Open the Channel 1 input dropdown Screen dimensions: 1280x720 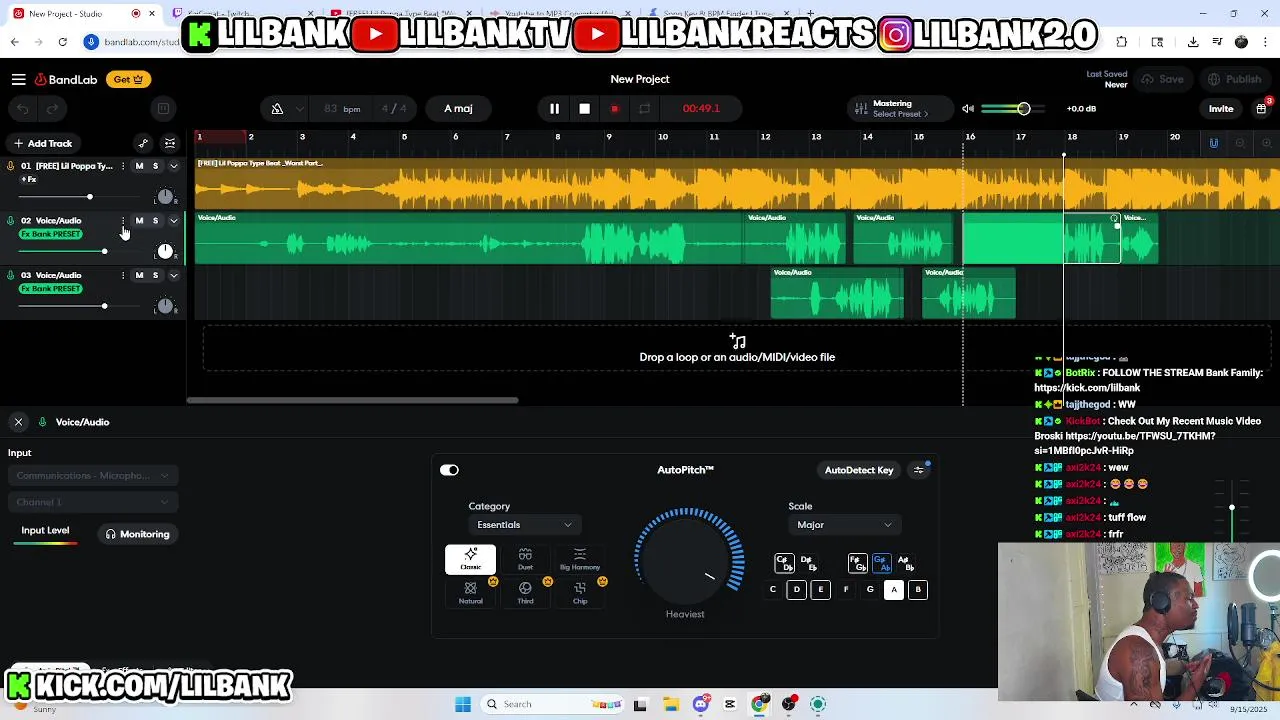coord(93,502)
